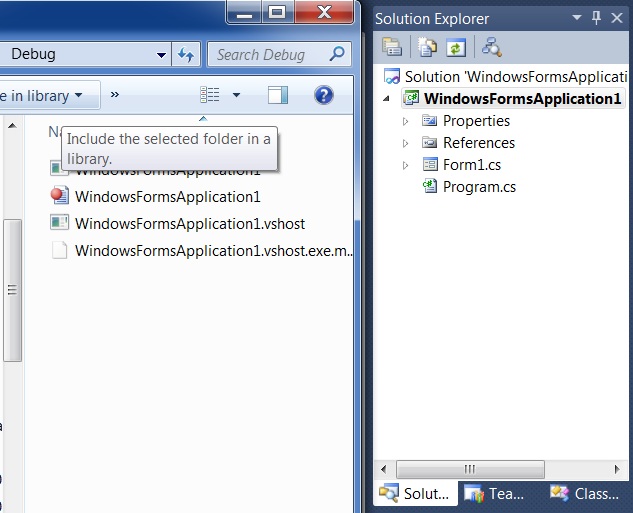
Task: Click the Properties toolbar icon in Solution Explorer
Action: (x=392, y=47)
